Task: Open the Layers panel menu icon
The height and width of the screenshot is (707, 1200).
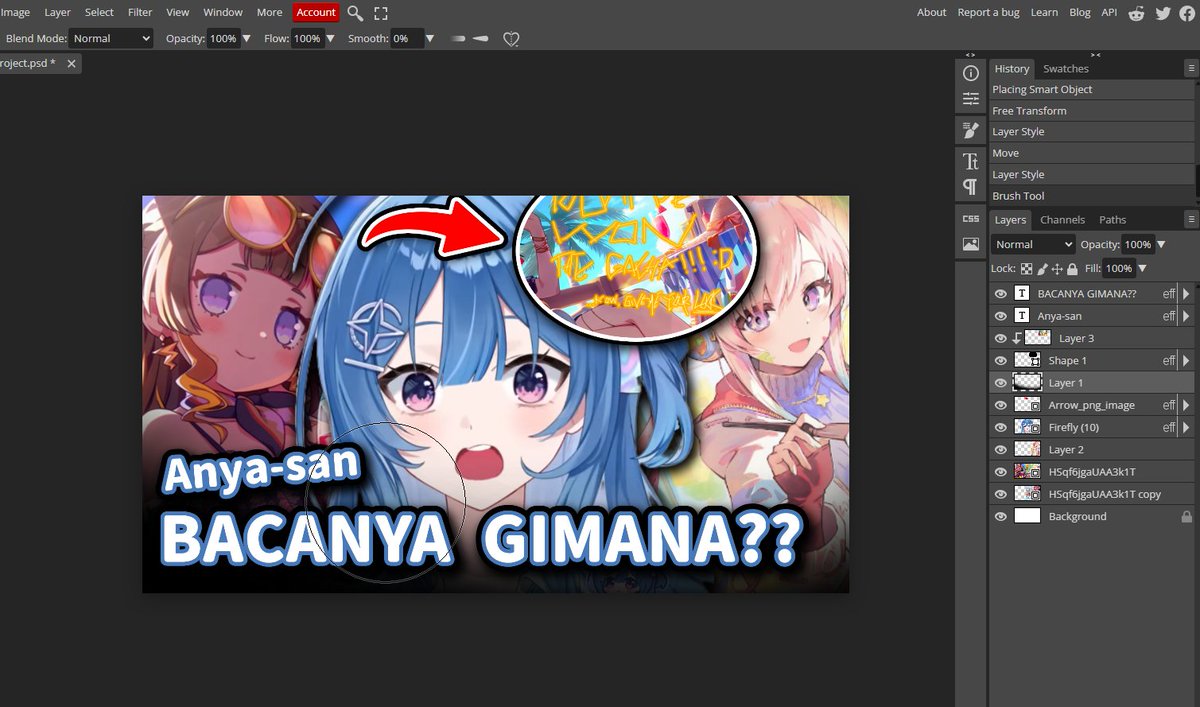Action: point(1191,219)
